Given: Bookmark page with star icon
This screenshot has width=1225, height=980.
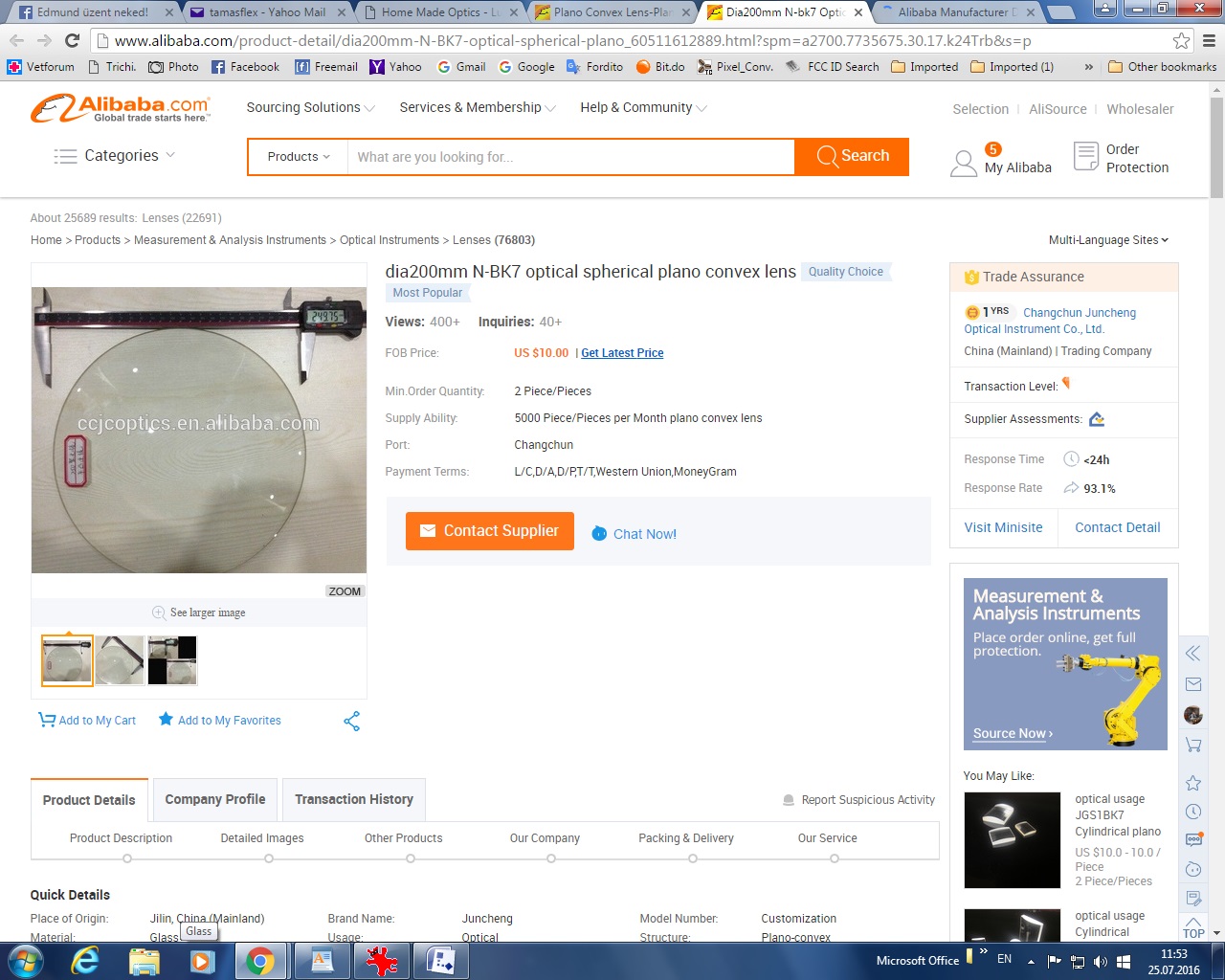Looking at the screenshot, I should [x=1182, y=40].
